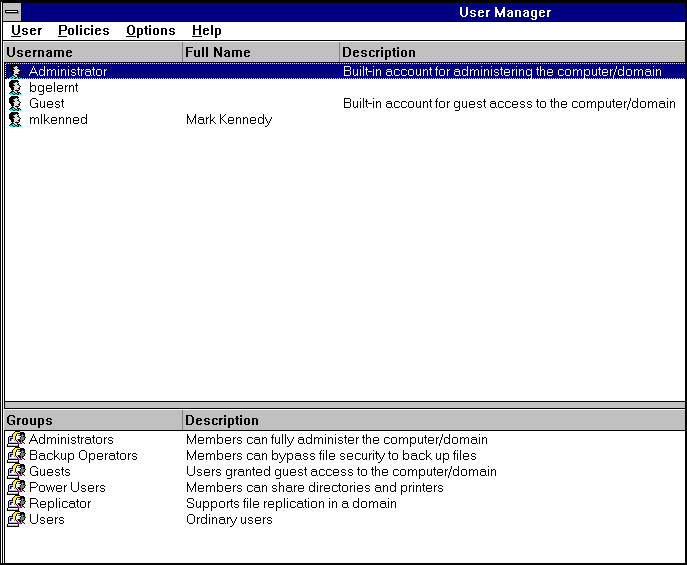Image resolution: width=687 pixels, height=565 pixels.
Task: Click 'Members can bypass file security' description
Action: click(x=331, y=455)
